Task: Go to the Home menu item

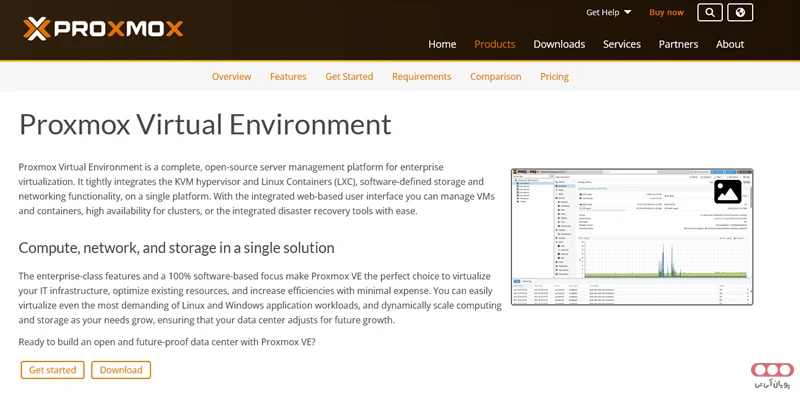Action: [x=442, y=44]
